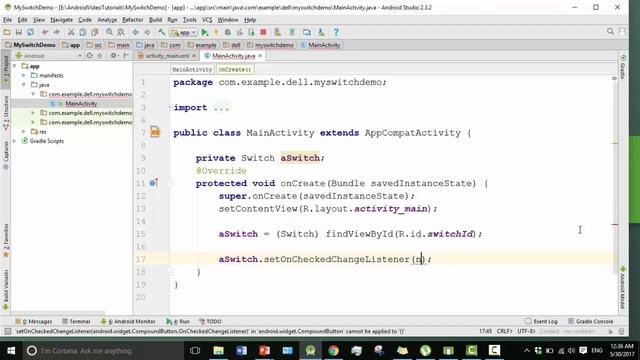Click the Save All toolbar icon

pos(19,32)
